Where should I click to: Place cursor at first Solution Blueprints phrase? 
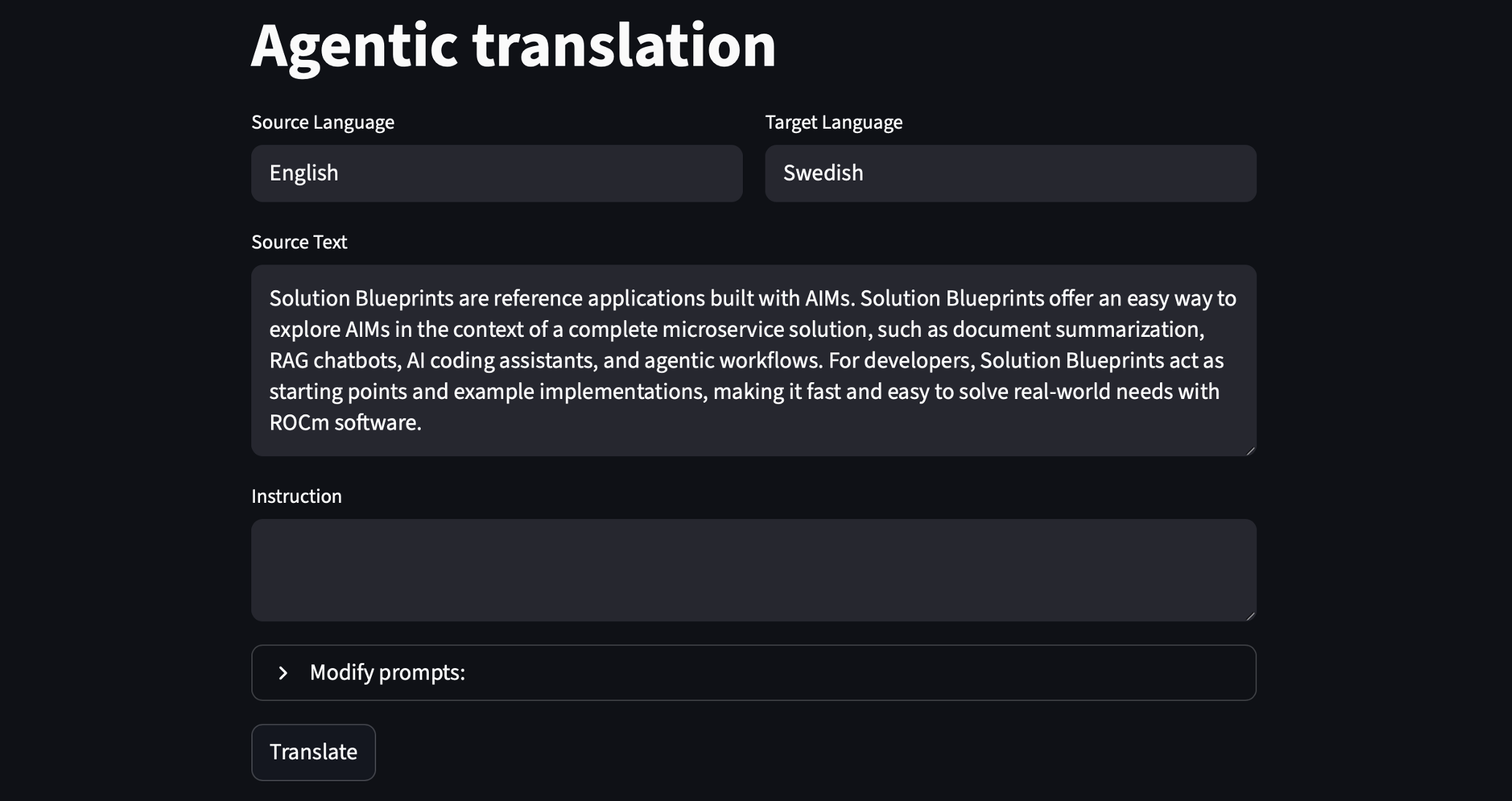[x=362, y=298]
